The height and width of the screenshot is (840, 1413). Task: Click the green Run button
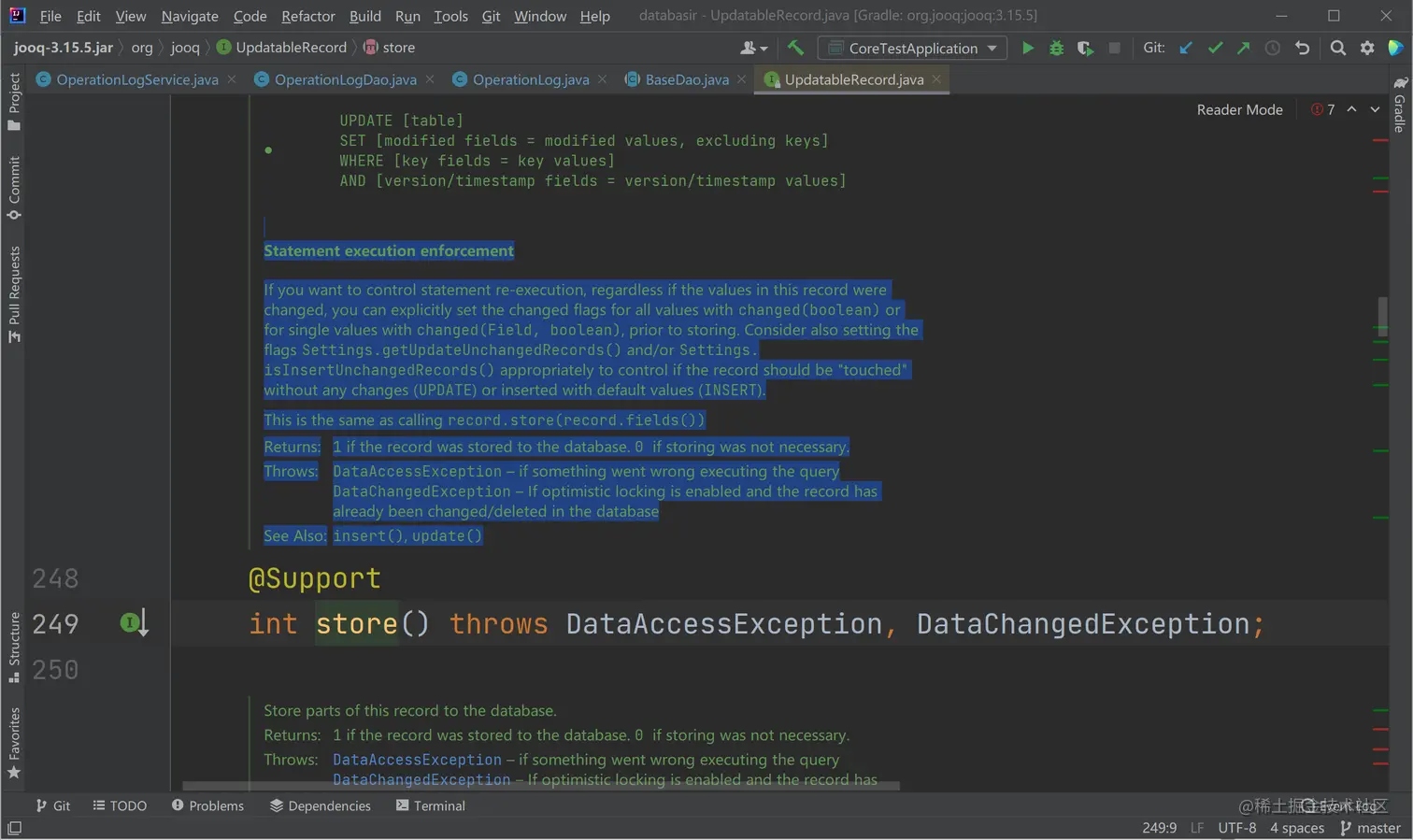1027,48
